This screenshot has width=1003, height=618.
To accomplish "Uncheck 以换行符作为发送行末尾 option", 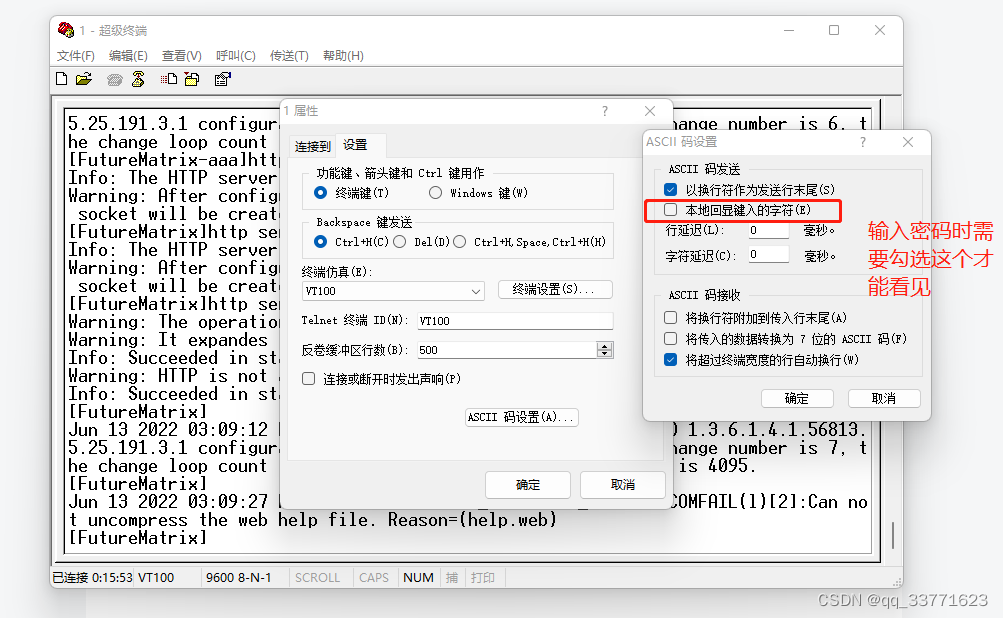I will (671, 189).
